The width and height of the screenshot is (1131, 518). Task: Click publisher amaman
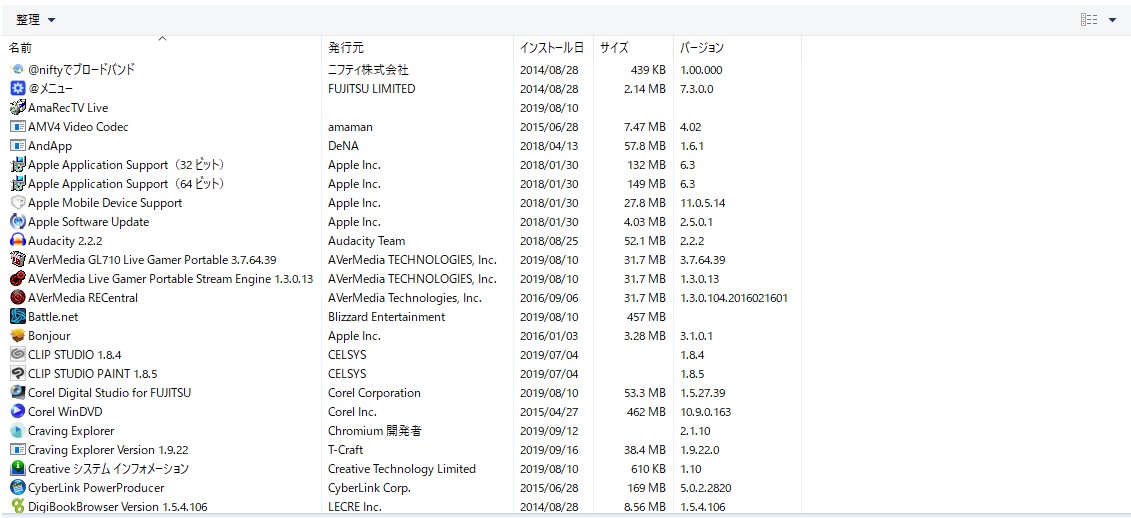pos(350,127)
